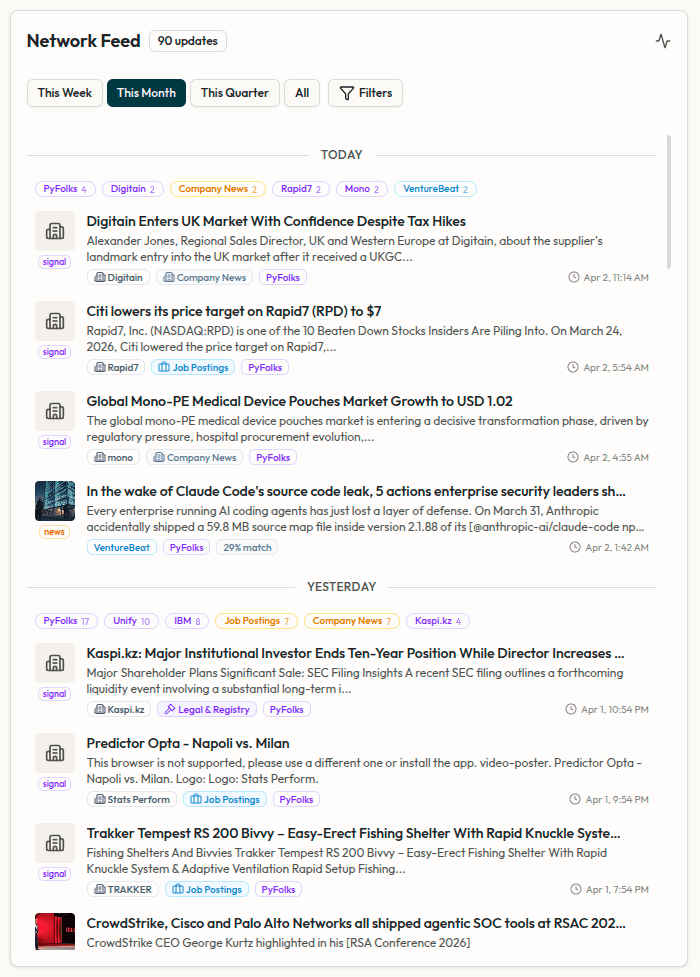Click clock icon beside Apr 2, 5:54 AM
This screenshot has width=700, height=977.
coord(573,367)
